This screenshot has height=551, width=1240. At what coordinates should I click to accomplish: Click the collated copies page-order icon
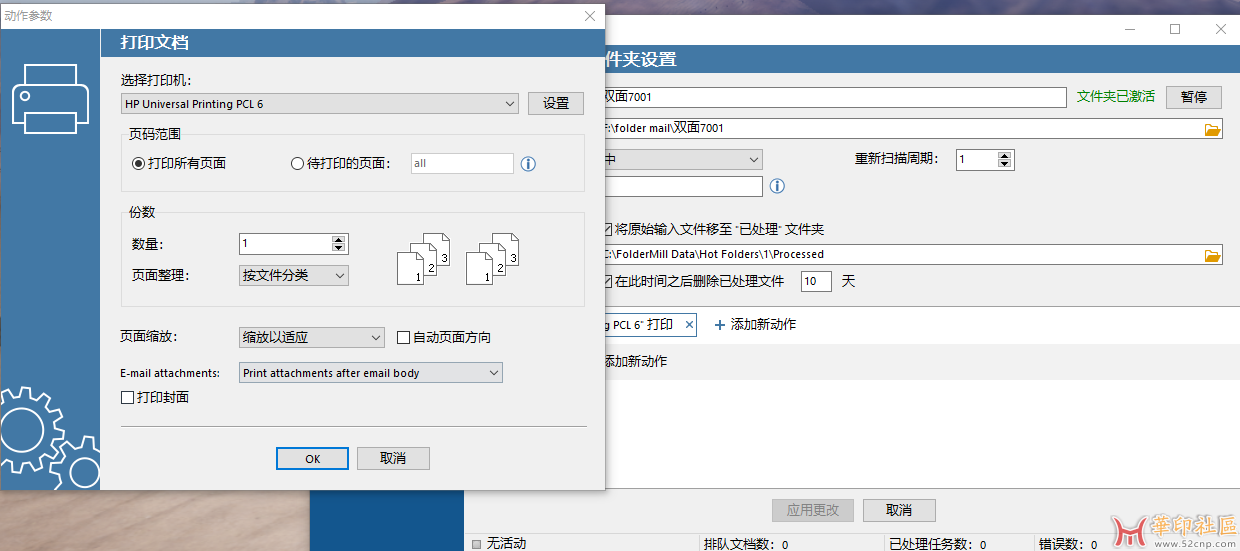click(x=424, y=259)
